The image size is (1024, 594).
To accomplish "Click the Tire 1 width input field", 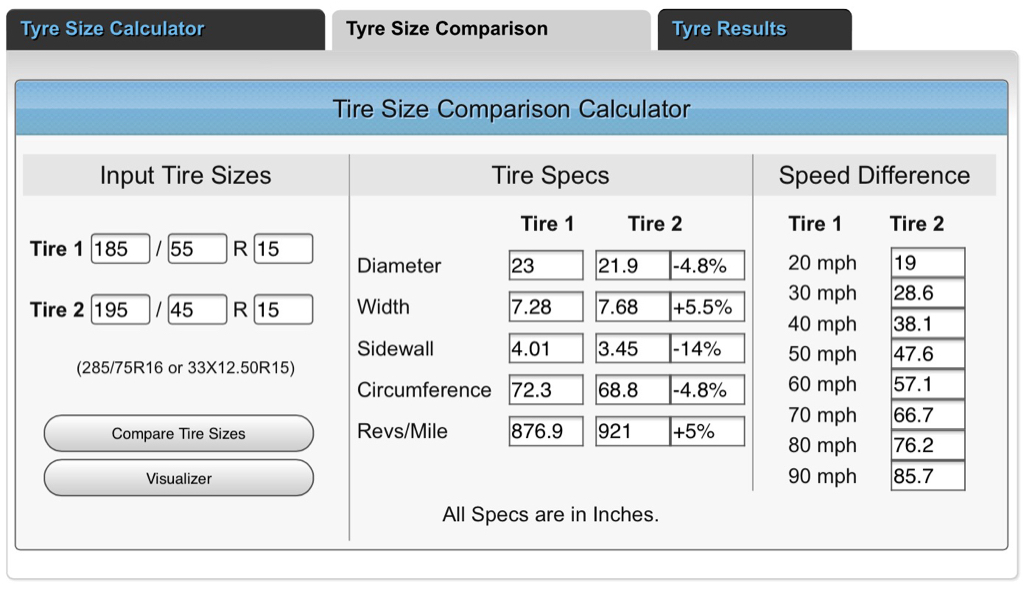I will coord(120,249).
